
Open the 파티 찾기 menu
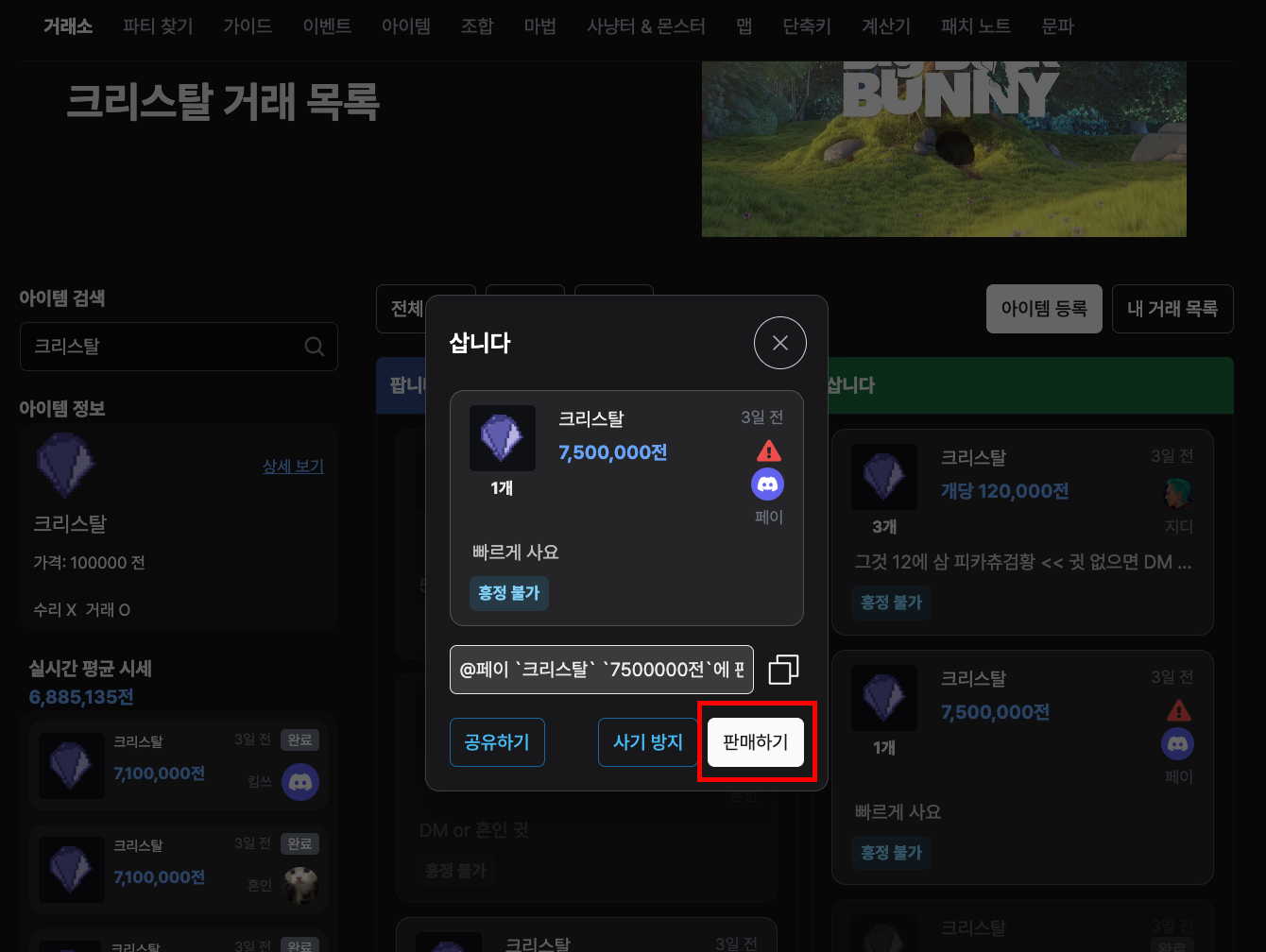pos(158,26)
